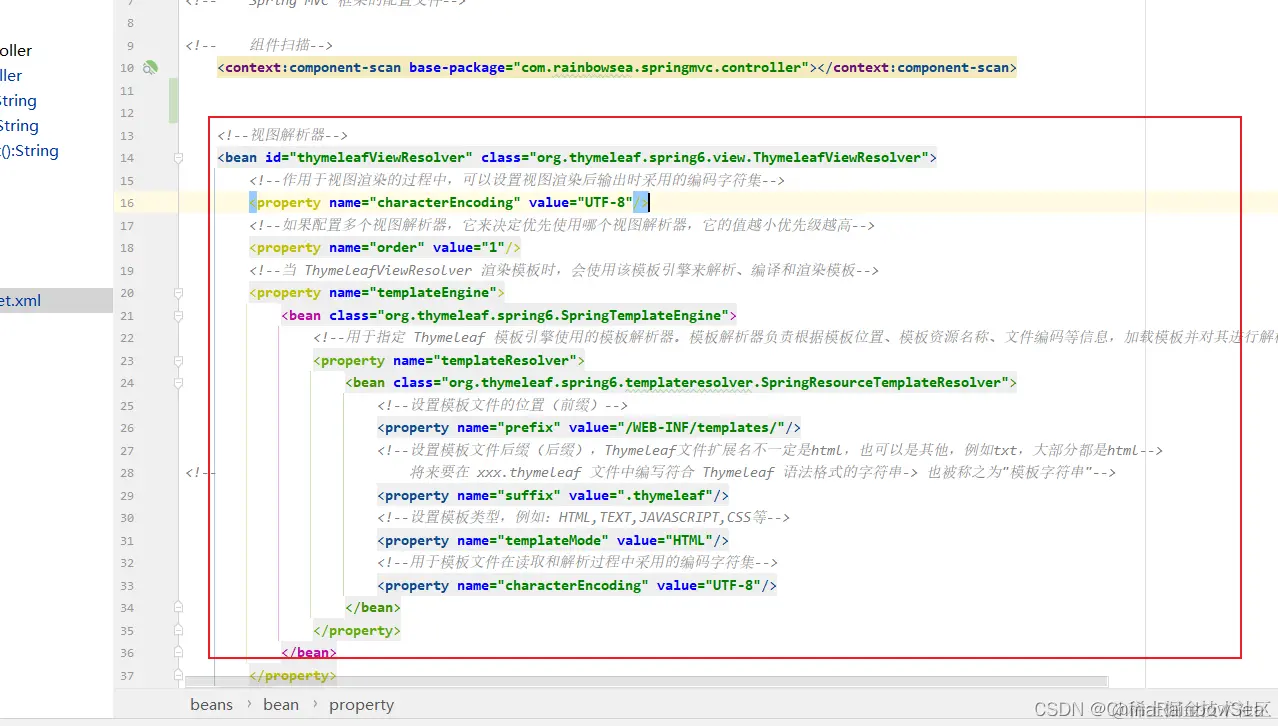Click the 组件扫描 comment on line 9
This screenshot has height=726, width=1278.
coord(291,45)
